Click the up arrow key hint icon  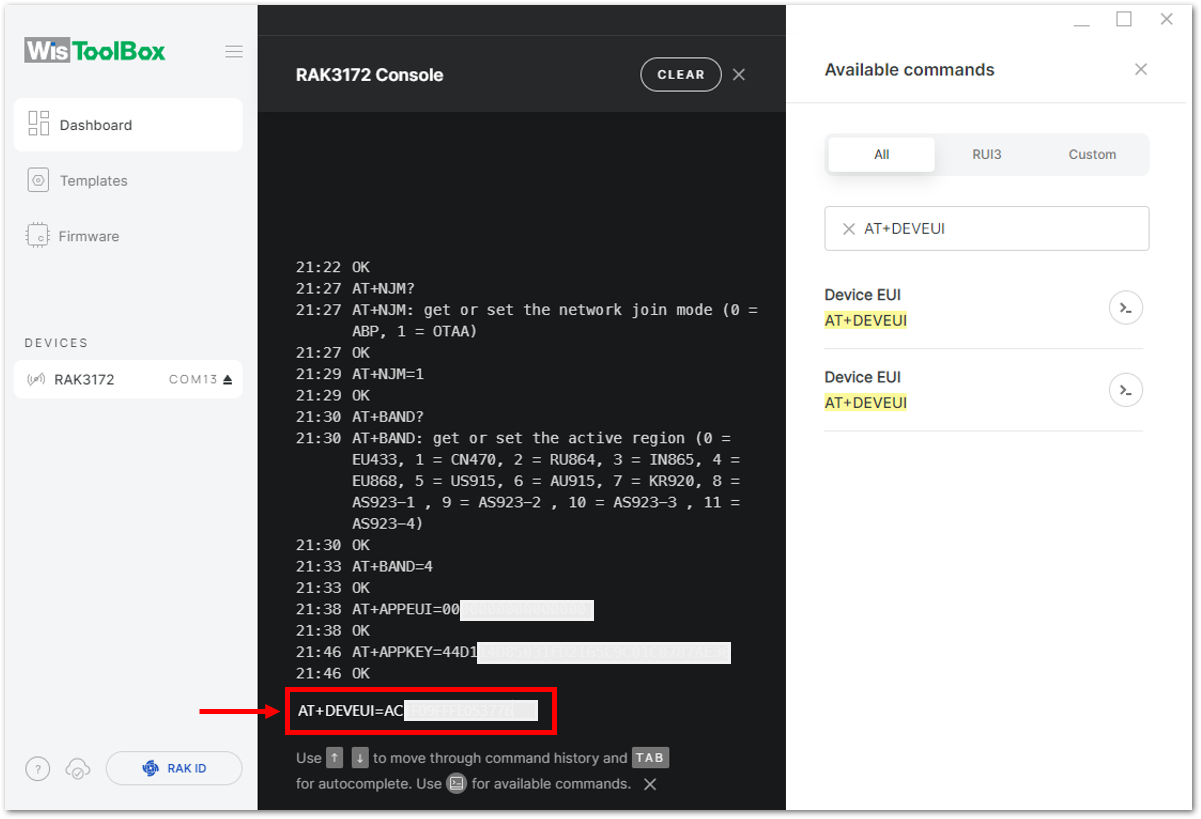pyautogui.click(x=335, y=758)
